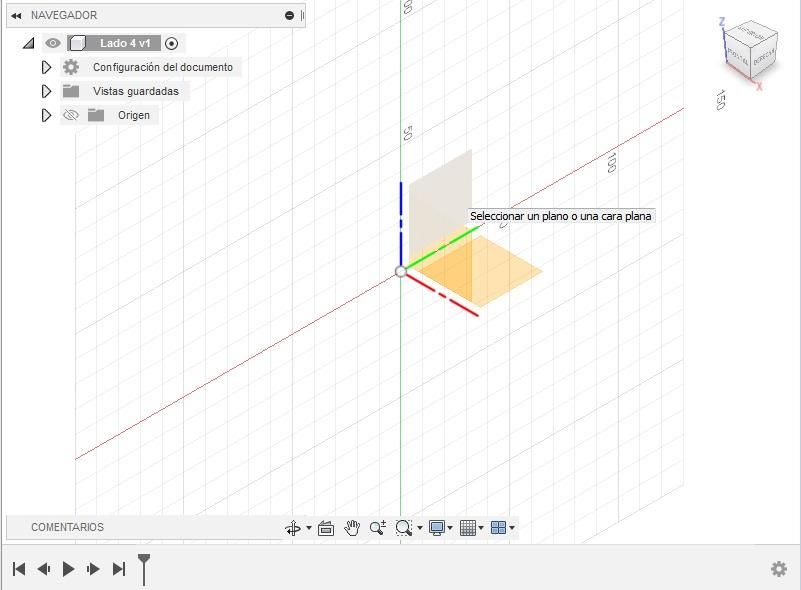Click the Look At tool icon
Screen dimensions: 801x590
tap(326, 528)
